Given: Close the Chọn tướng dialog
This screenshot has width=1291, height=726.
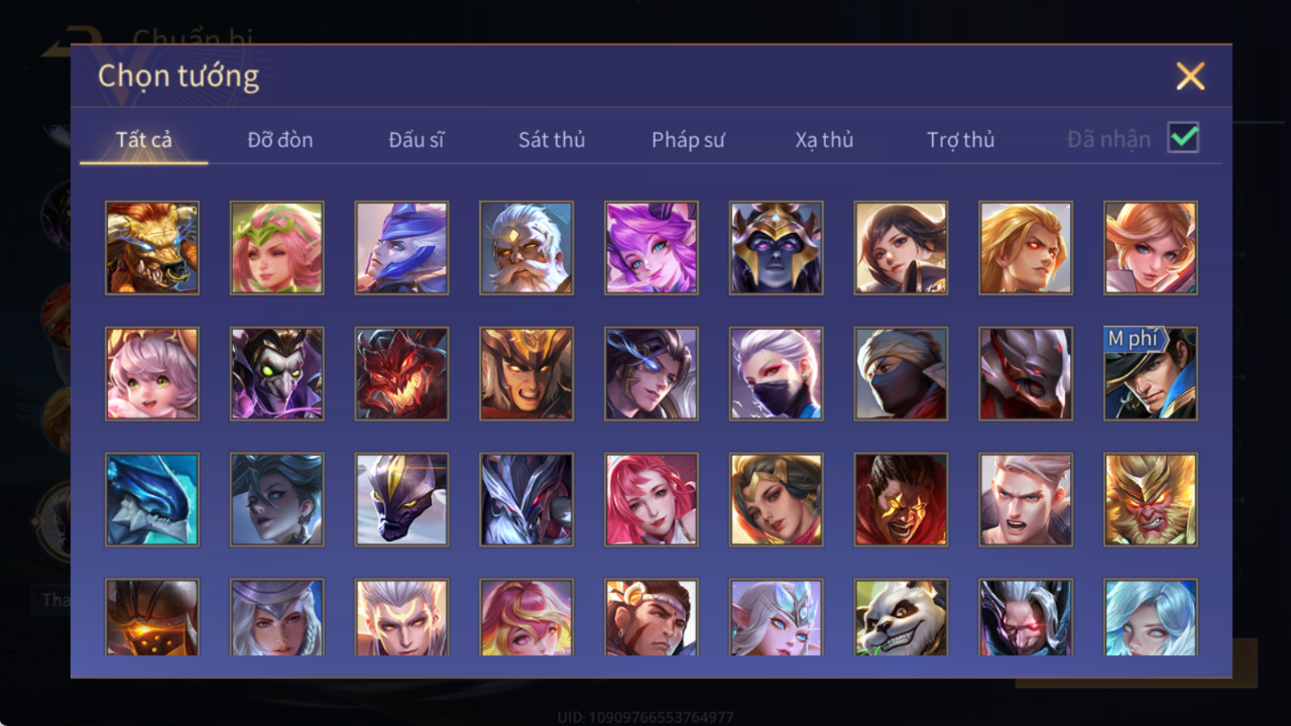Looking at the screenshot, I should click(x=1190, y=76).
